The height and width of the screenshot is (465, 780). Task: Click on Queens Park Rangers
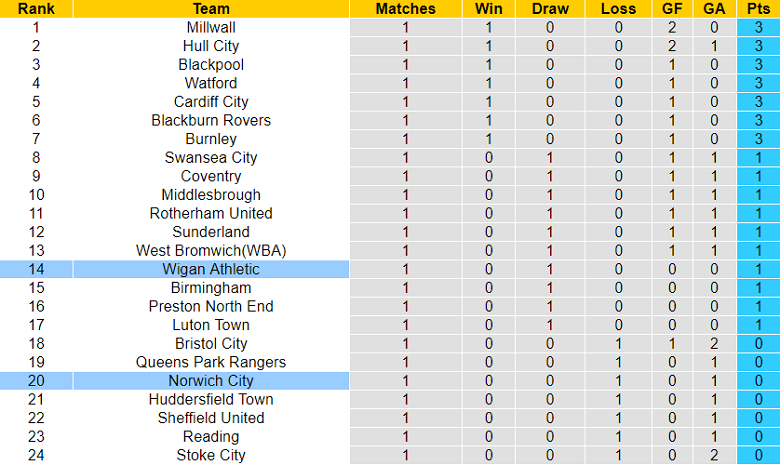pos(211,362)
